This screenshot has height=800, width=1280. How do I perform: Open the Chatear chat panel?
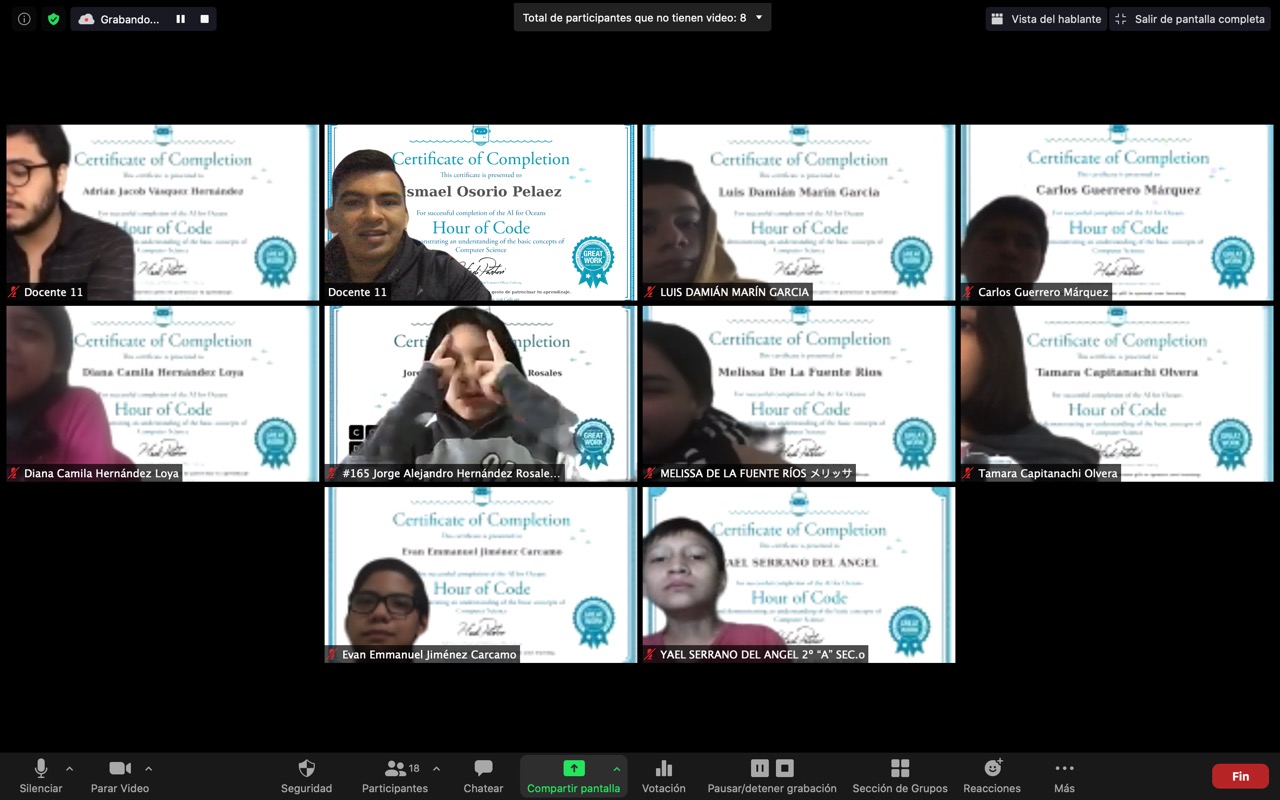point(483,776)
